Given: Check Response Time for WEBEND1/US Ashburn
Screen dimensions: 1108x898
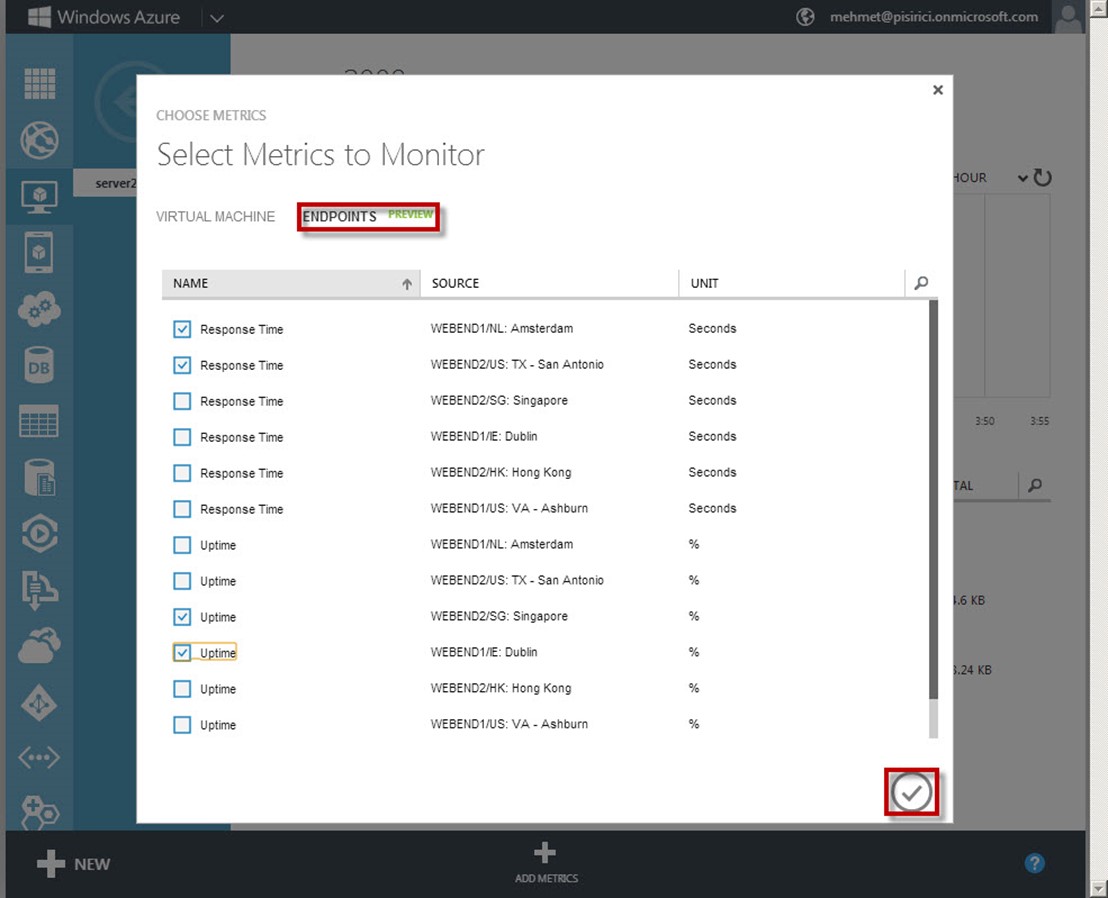Looking at the screenshot, I should pos(182,509).
